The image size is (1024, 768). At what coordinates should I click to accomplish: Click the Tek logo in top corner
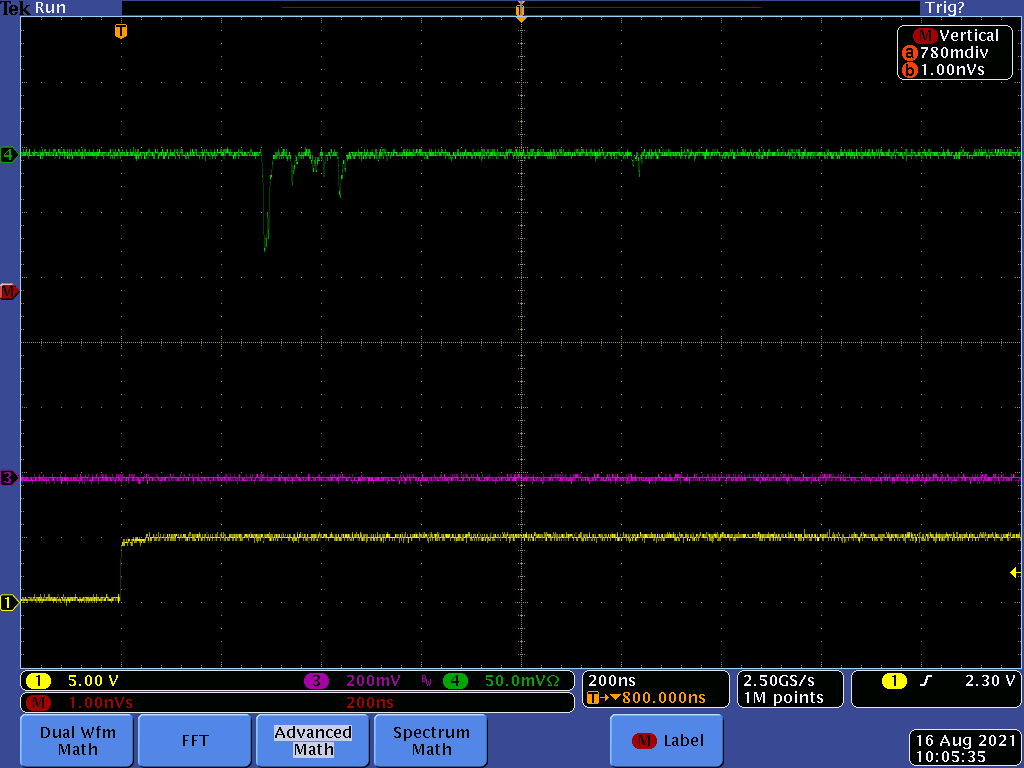tap(16, 8)
